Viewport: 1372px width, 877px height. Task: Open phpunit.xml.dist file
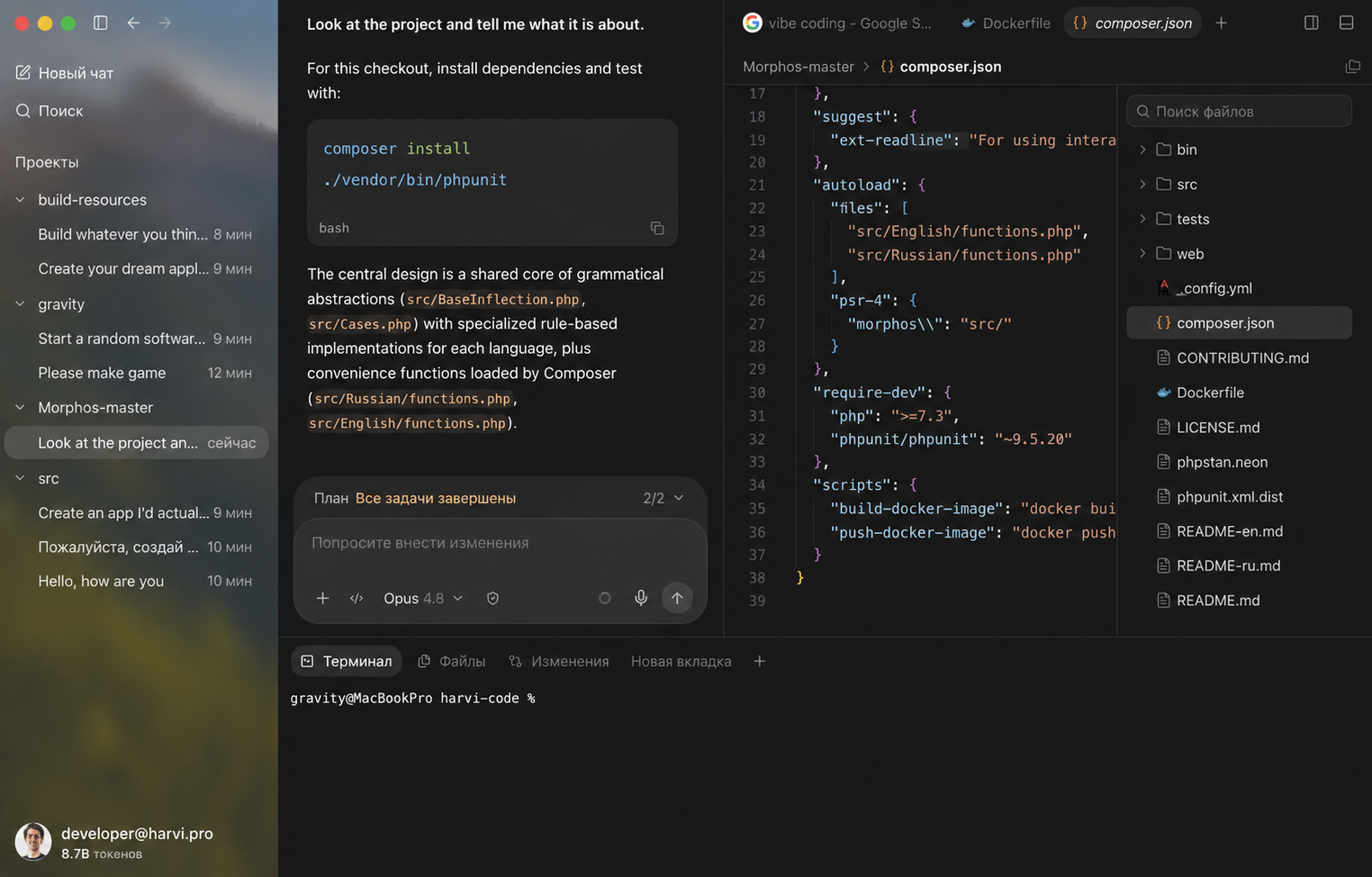pos(1239,497)
